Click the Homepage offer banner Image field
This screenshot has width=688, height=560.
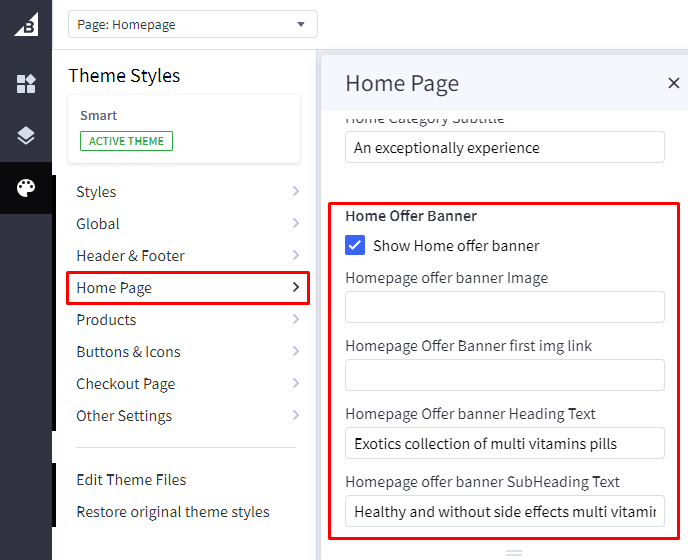(x=504, y=307)
